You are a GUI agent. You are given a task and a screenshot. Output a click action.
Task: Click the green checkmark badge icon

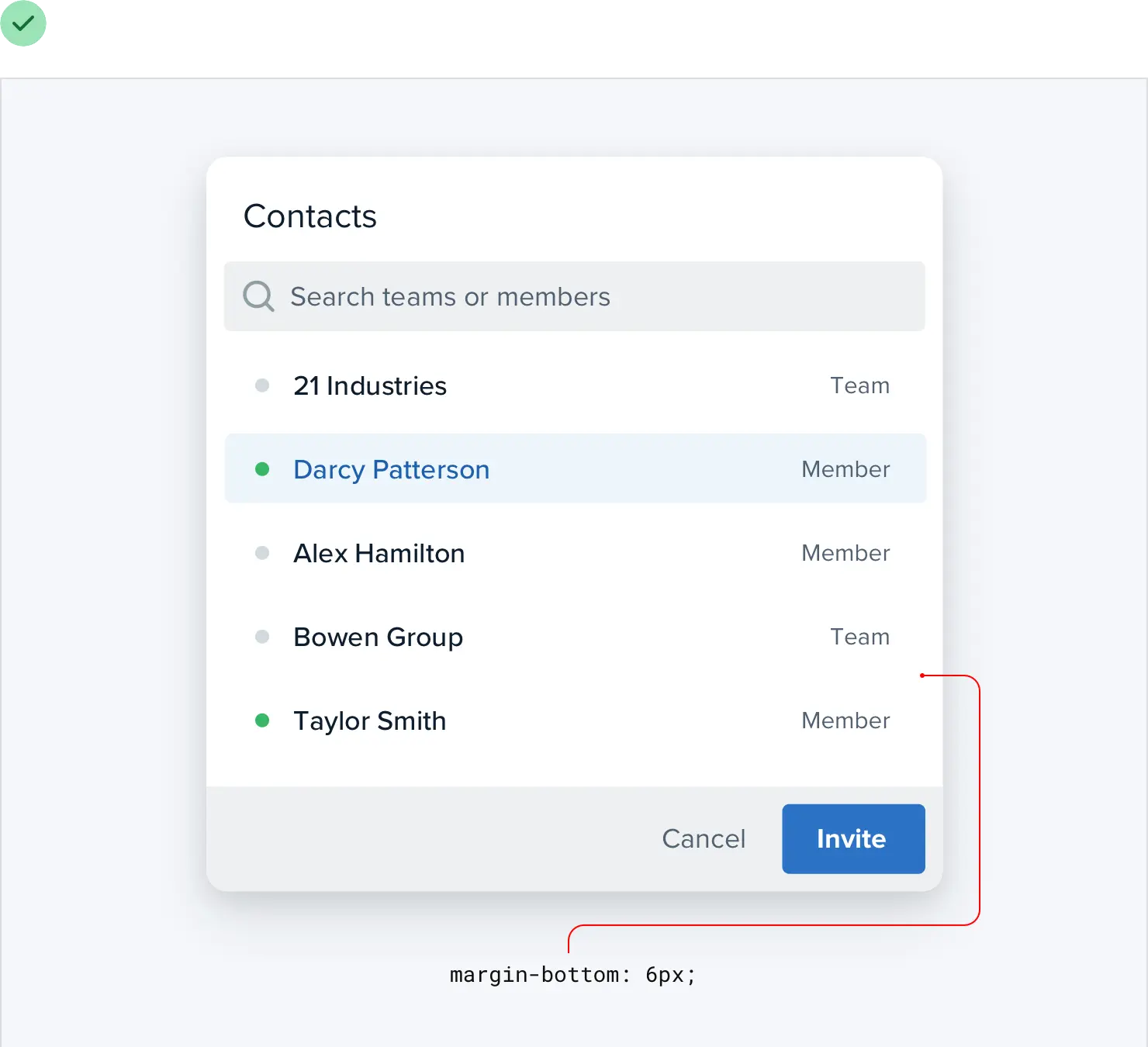[24, 24]
